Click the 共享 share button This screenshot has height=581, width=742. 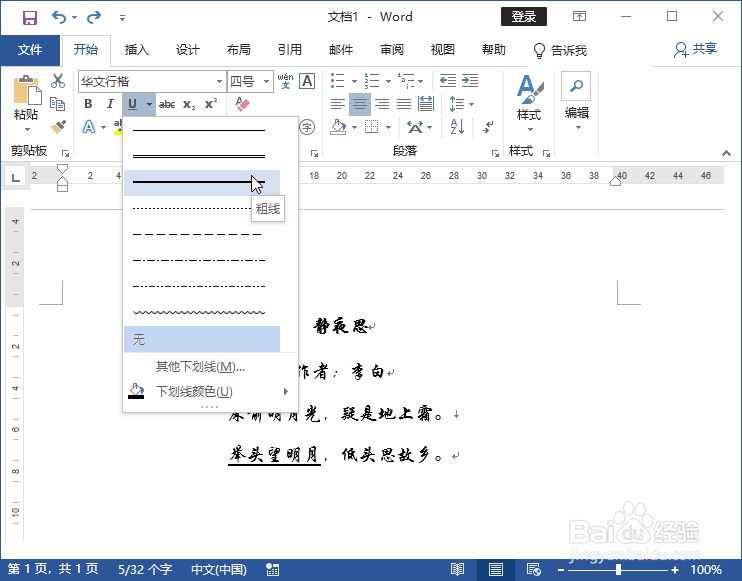click(x=696, y=49)
